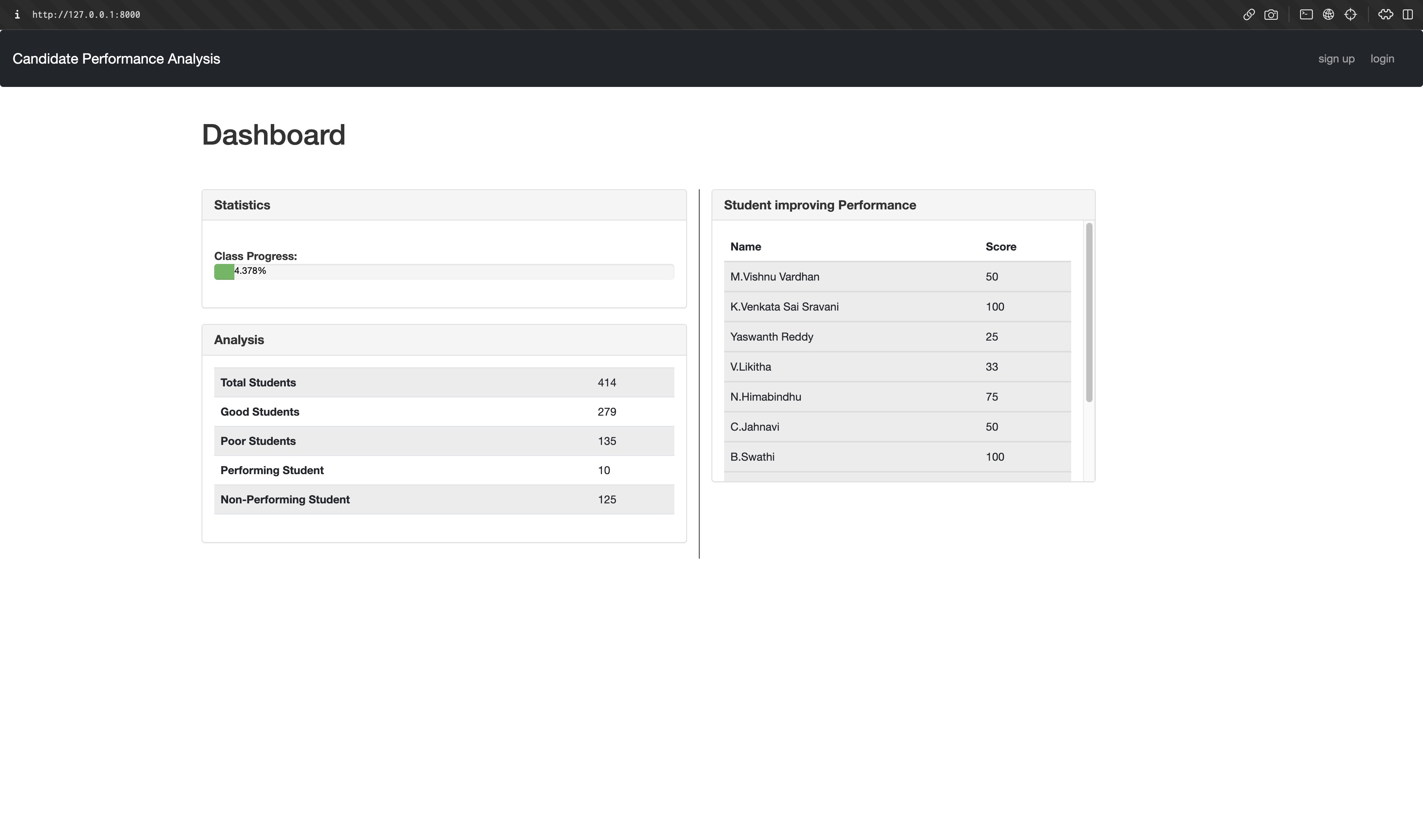The width and height of the screenshot is (1423, 840).
Task: Click the score 100 for B.Swathi
Action: point(995,457)
